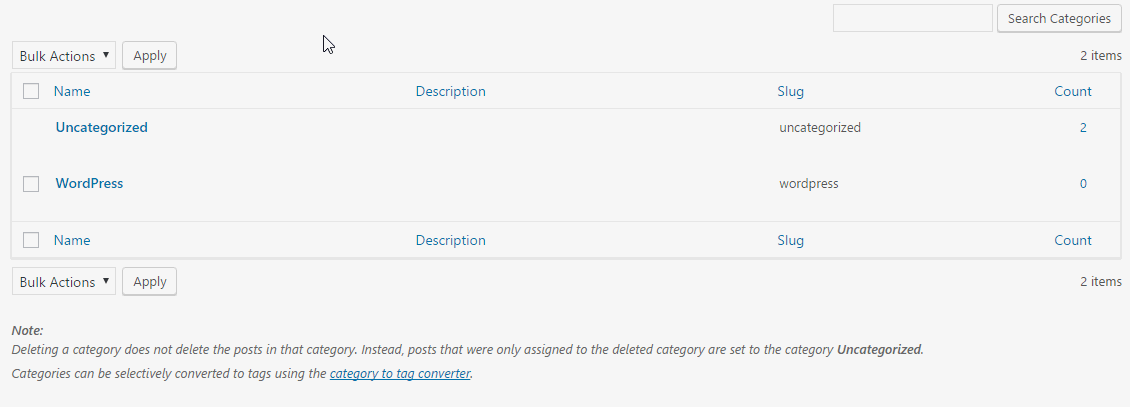Tick the select-all checkbox in table footer
The image size is (1130, 407).
tap(31, 240)
